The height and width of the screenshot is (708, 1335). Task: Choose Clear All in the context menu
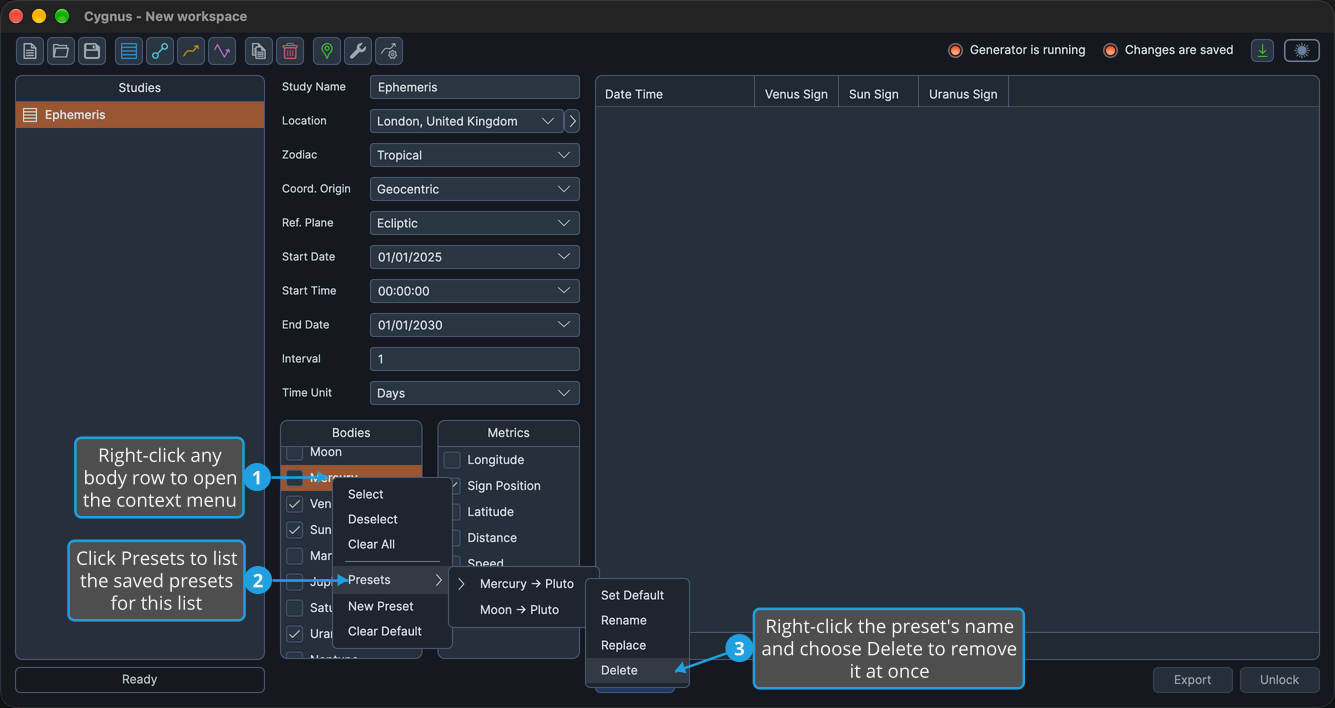392,544
